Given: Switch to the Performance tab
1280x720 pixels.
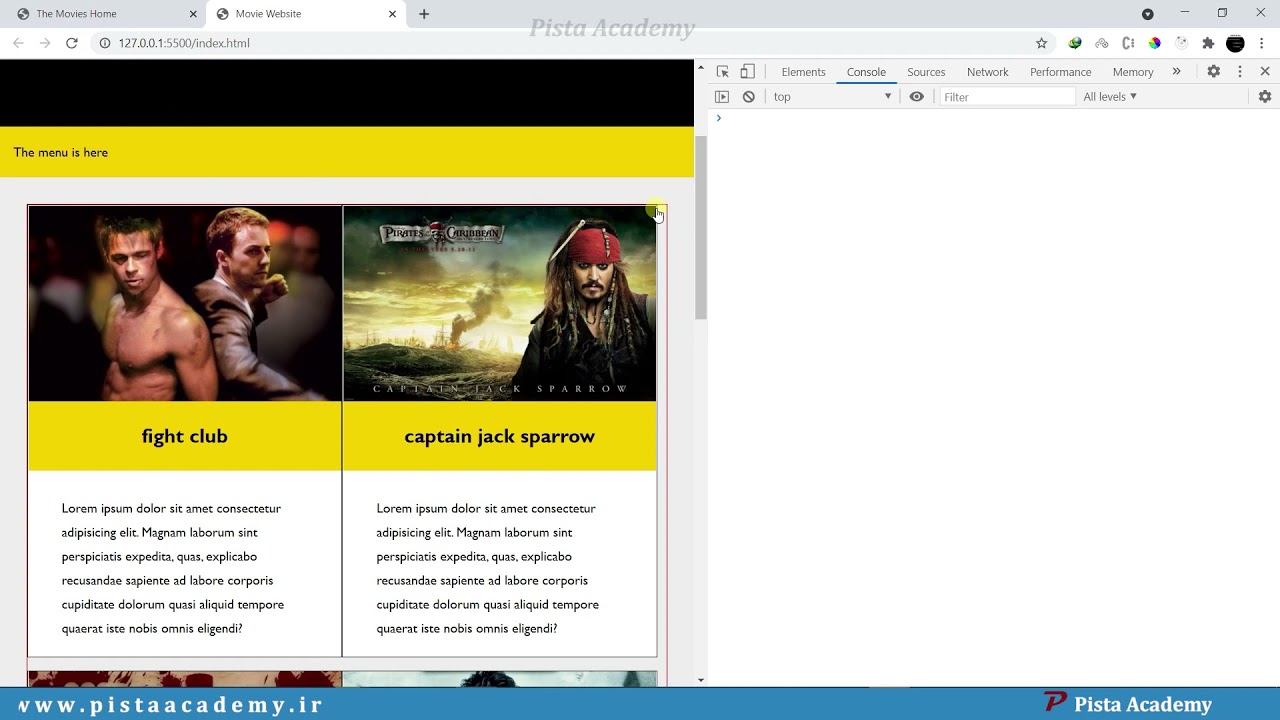Looking at the screenshot, I should [x=1061, y=72].
